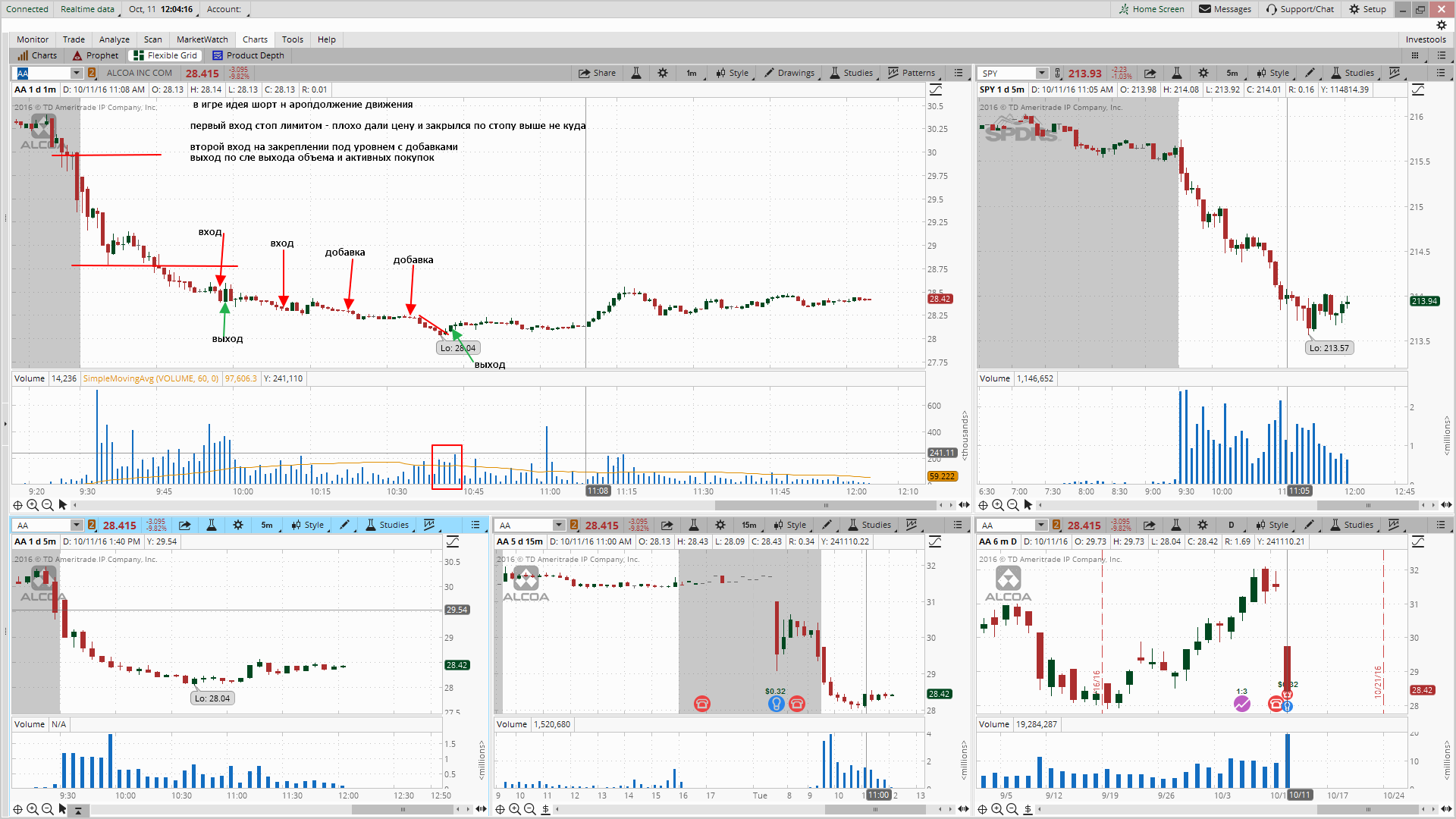
Task: Change D timeframe on AA daily chart
Action: 1232,525
